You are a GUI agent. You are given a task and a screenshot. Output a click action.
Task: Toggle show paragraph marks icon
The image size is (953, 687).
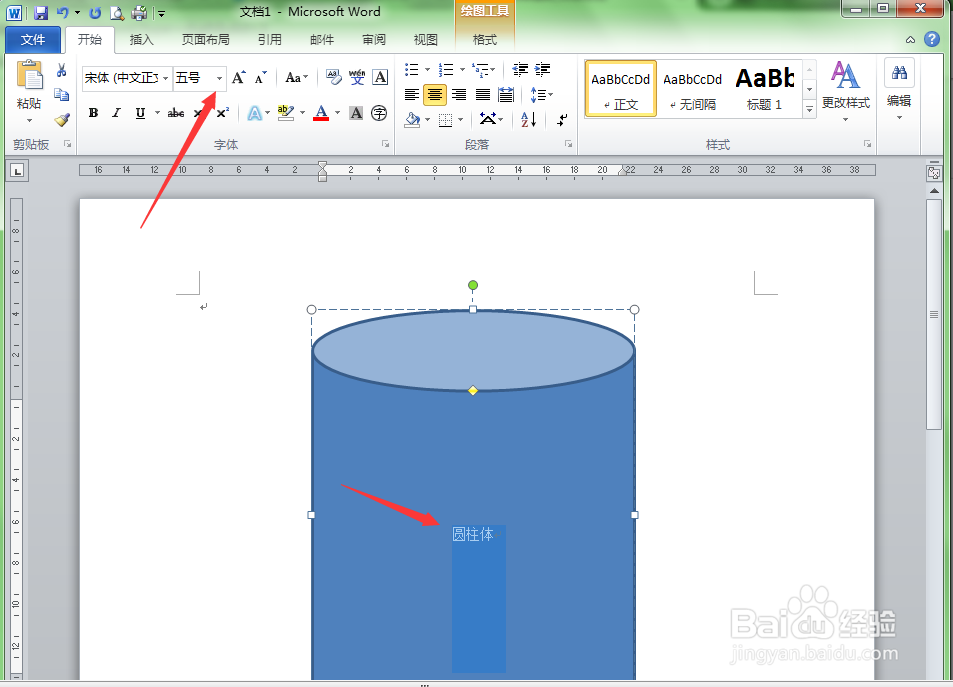coord(563,120)
